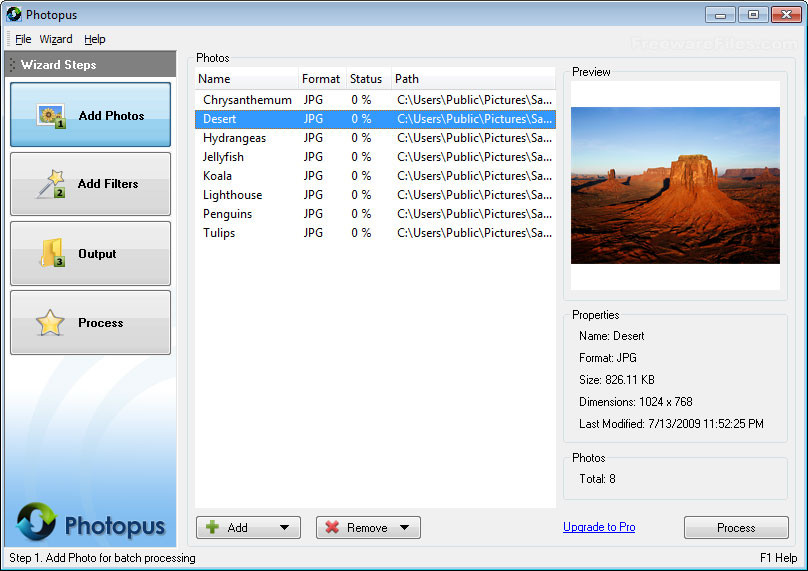Open the Help menu

pos(95,39)
